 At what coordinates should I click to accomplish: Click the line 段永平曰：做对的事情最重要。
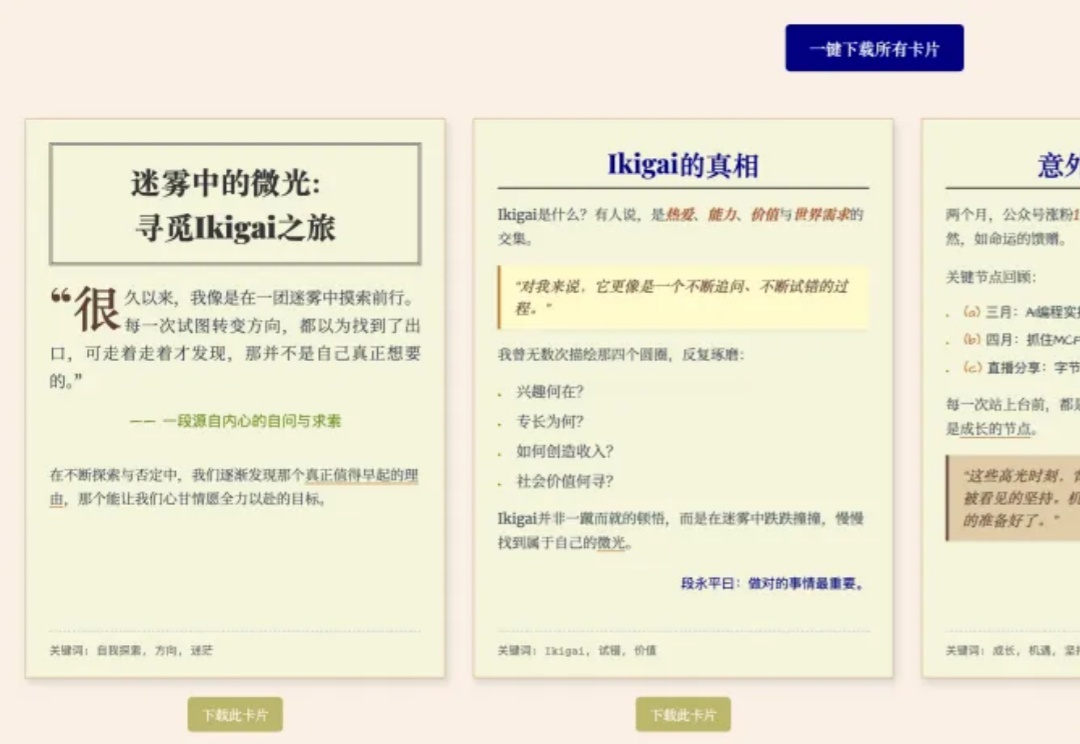pos(773,583)
